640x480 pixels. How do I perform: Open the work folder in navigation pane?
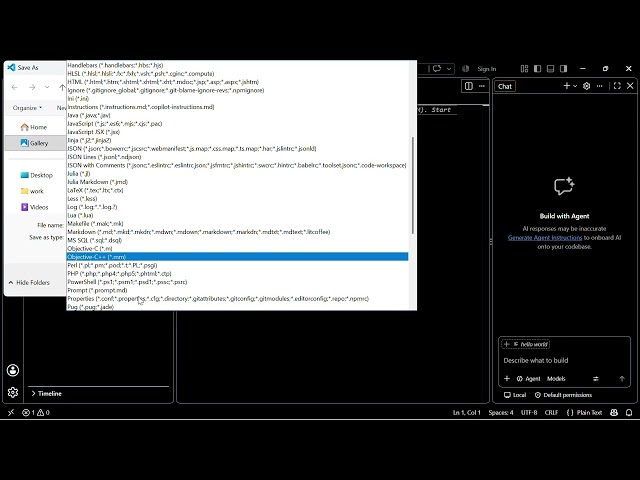tap(32, 191)
